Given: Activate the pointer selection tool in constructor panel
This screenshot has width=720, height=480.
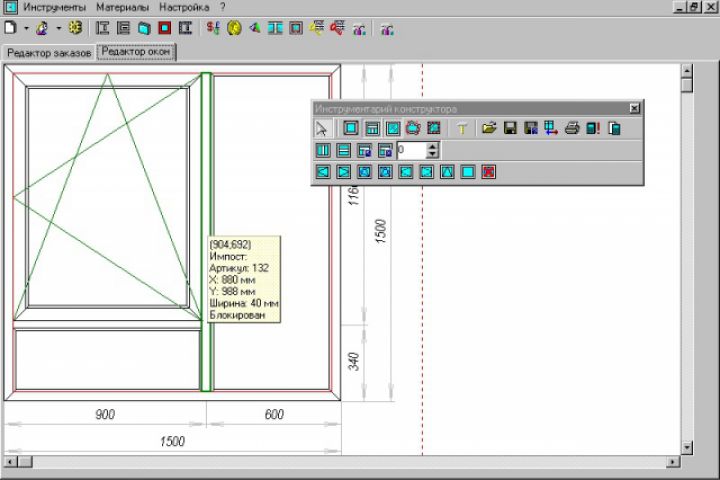Looking at the screenshot, I should (322, 128).
